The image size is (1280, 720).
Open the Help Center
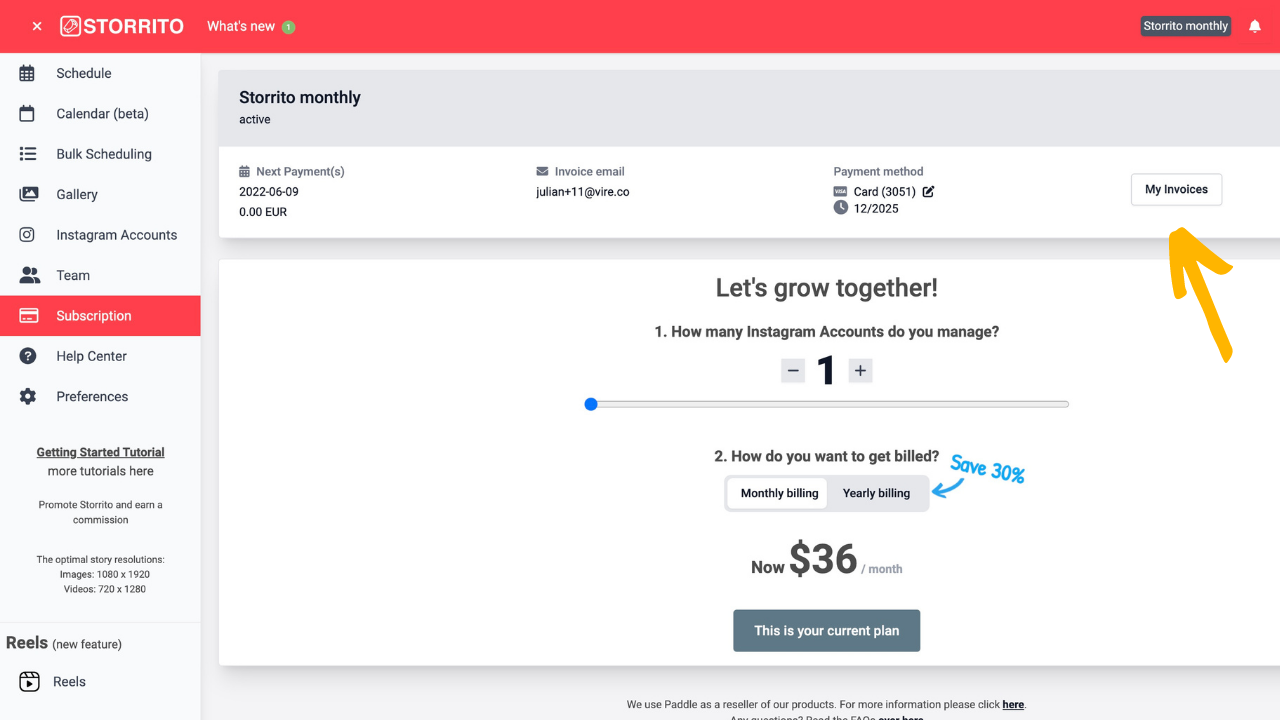tap(91, 356)
